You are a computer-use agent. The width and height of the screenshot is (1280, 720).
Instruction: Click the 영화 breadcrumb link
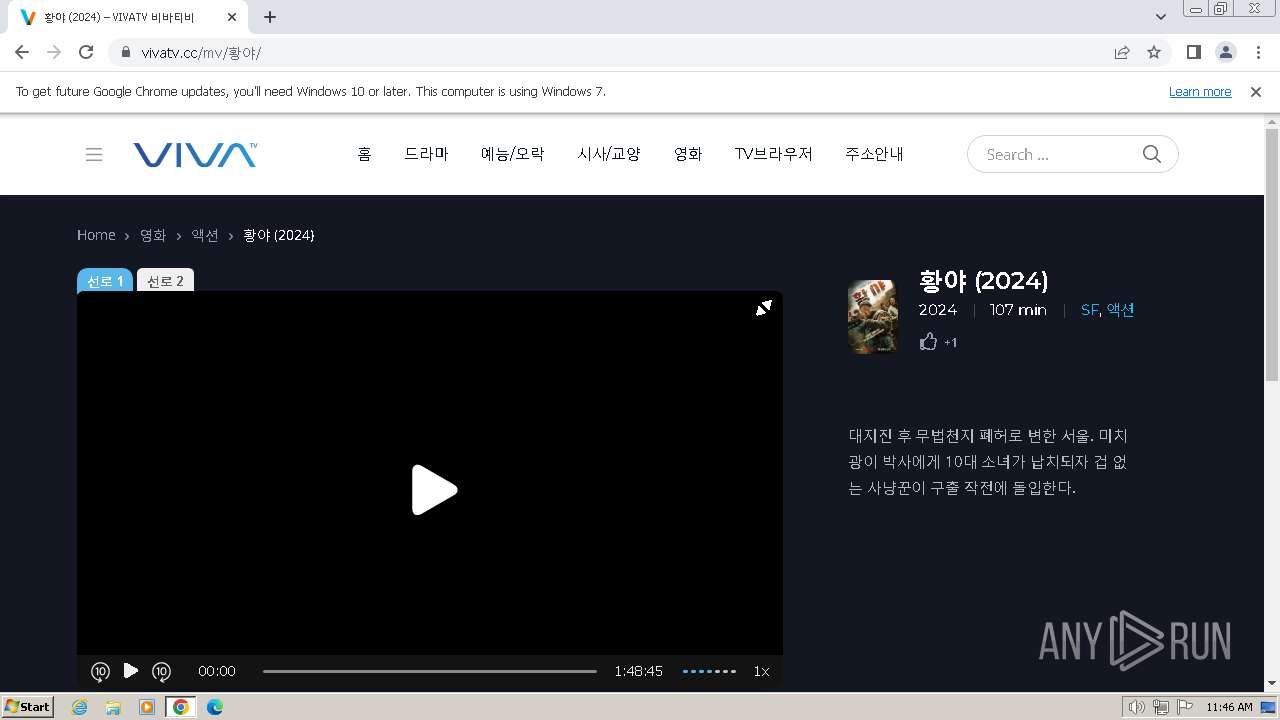pyautogui.click(x=153, y=235)
